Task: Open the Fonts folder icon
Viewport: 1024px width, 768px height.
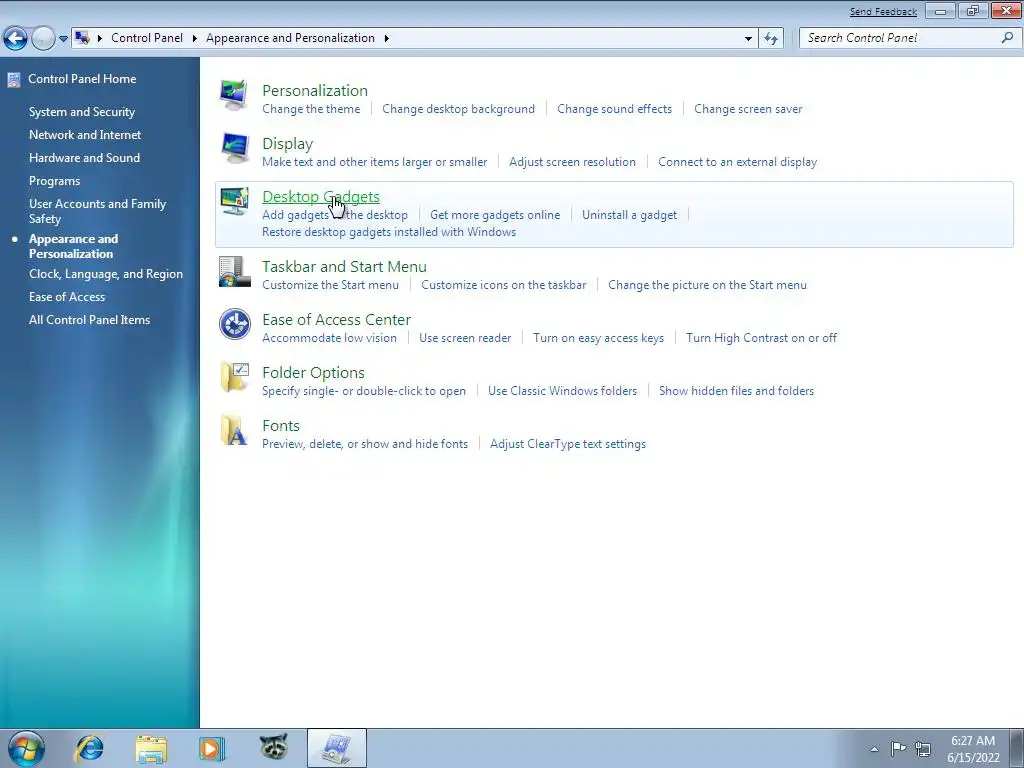Action: [x=234, y=430]
